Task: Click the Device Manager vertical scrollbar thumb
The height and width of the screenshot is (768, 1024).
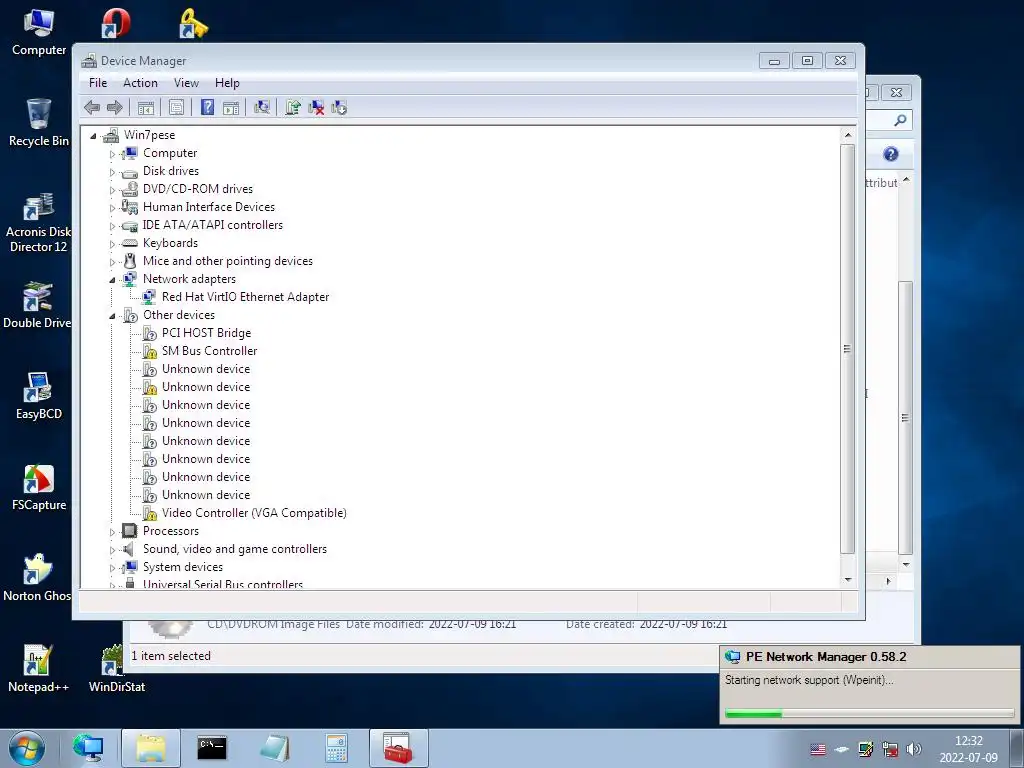Action: point(848,349)
